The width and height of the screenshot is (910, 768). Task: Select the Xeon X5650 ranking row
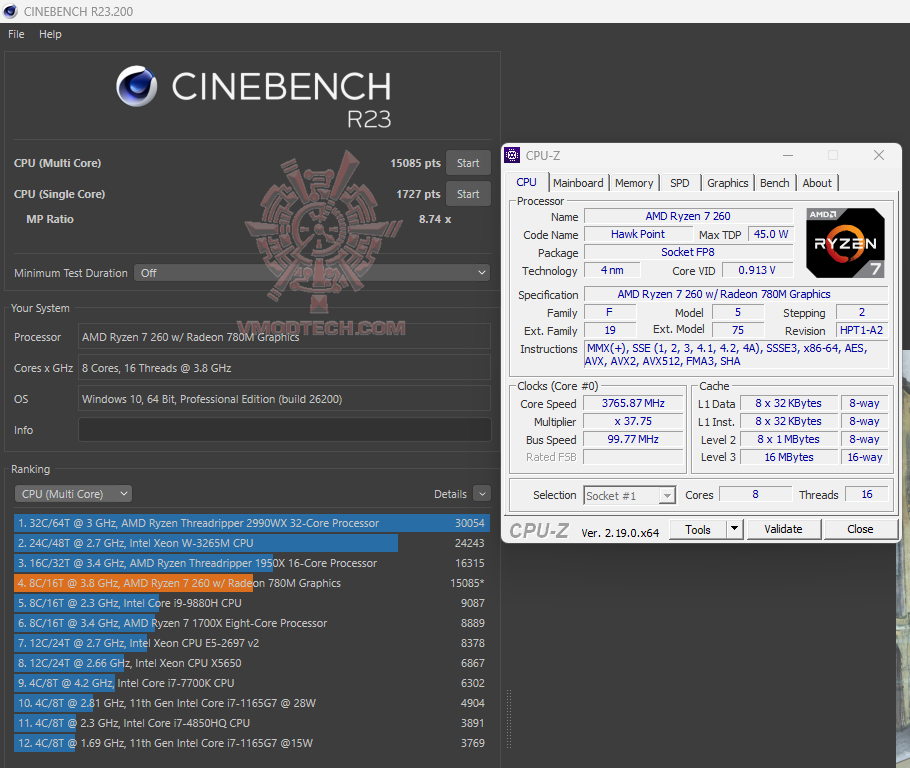click(252, 663)
